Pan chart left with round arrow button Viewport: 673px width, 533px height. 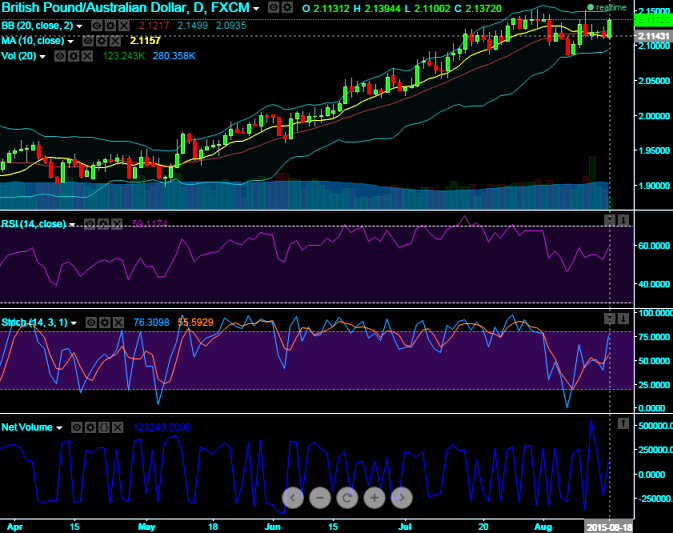click(293, 498)
